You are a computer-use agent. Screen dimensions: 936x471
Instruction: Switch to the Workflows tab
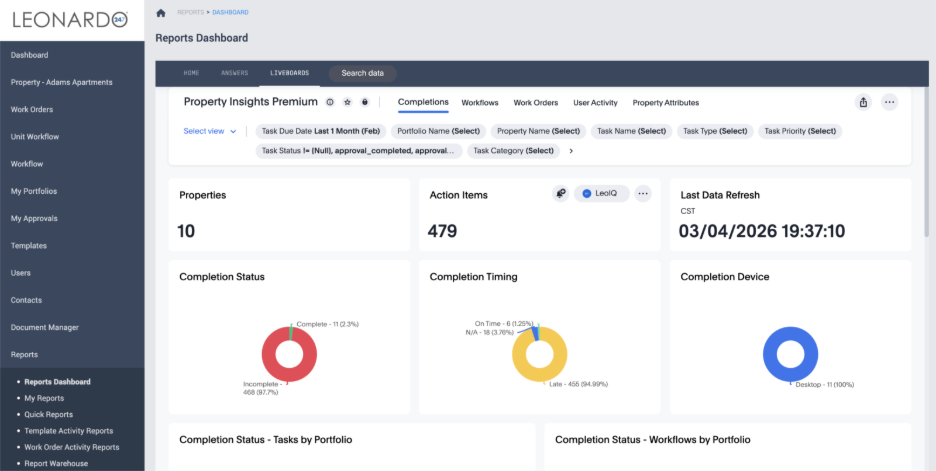click(x=480, y=103)
